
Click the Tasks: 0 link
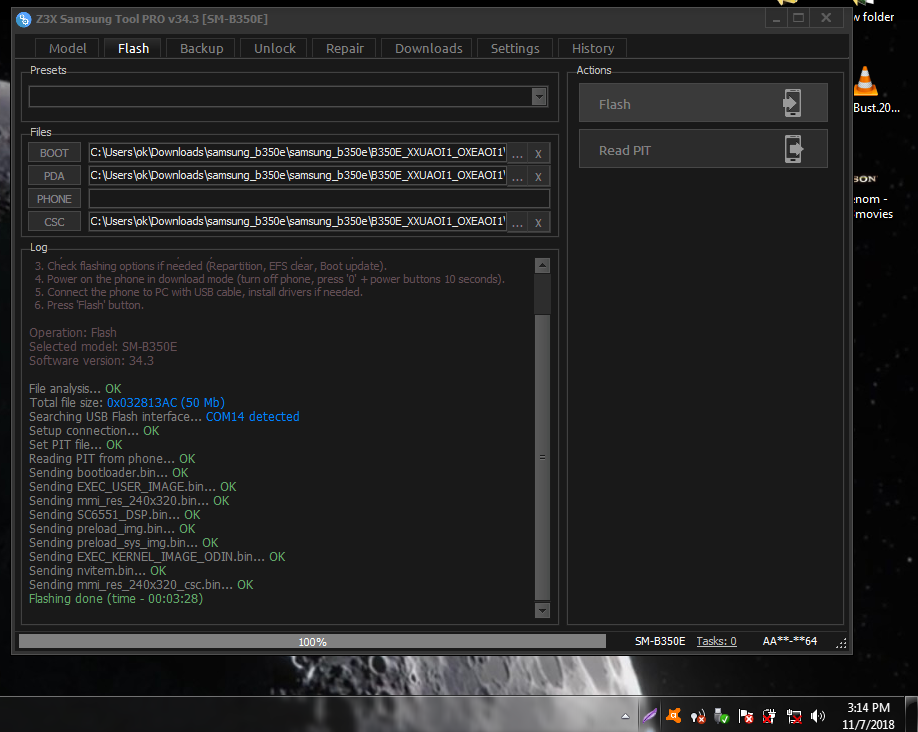click(716, 641)
